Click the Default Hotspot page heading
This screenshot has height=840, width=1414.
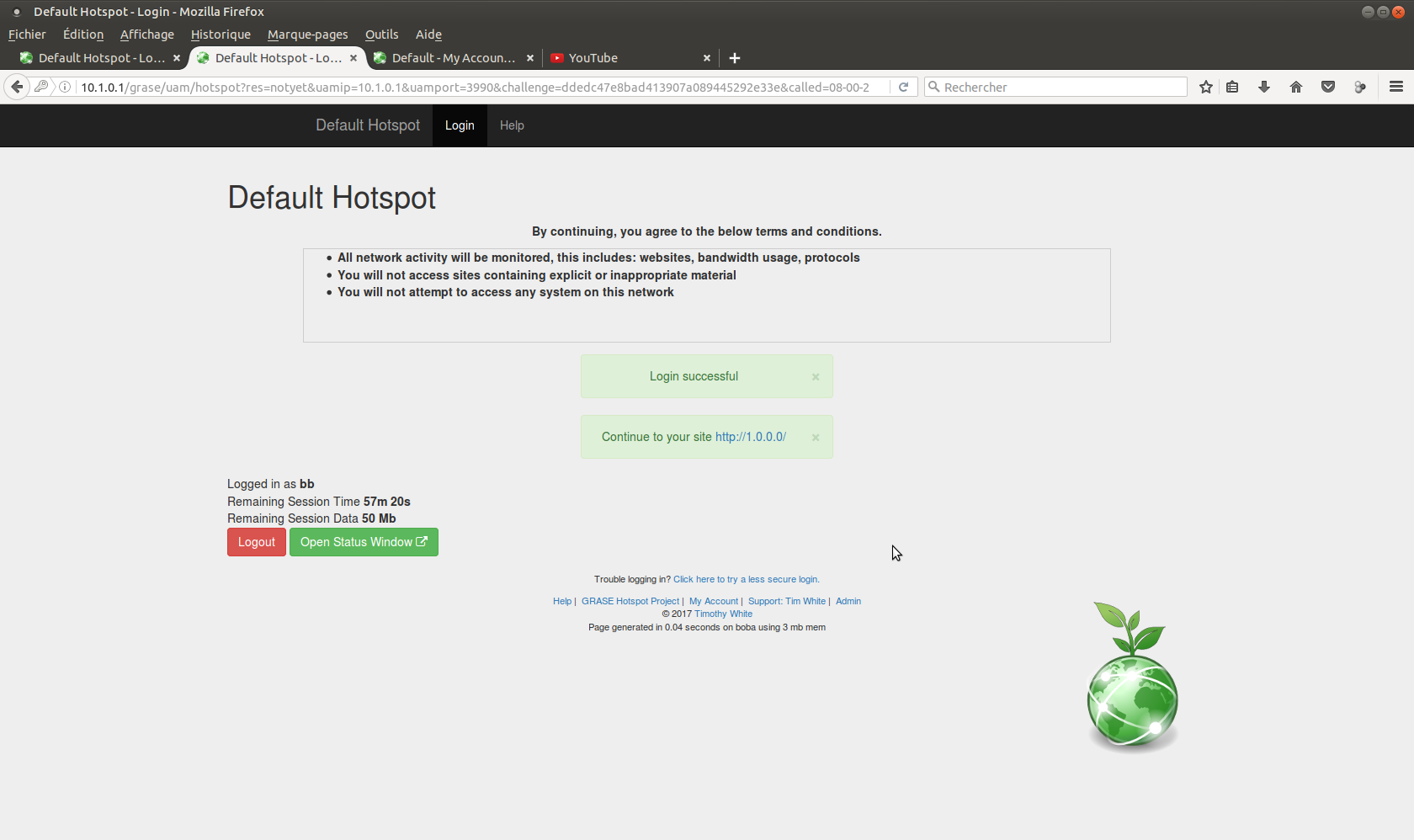point(332,198)
